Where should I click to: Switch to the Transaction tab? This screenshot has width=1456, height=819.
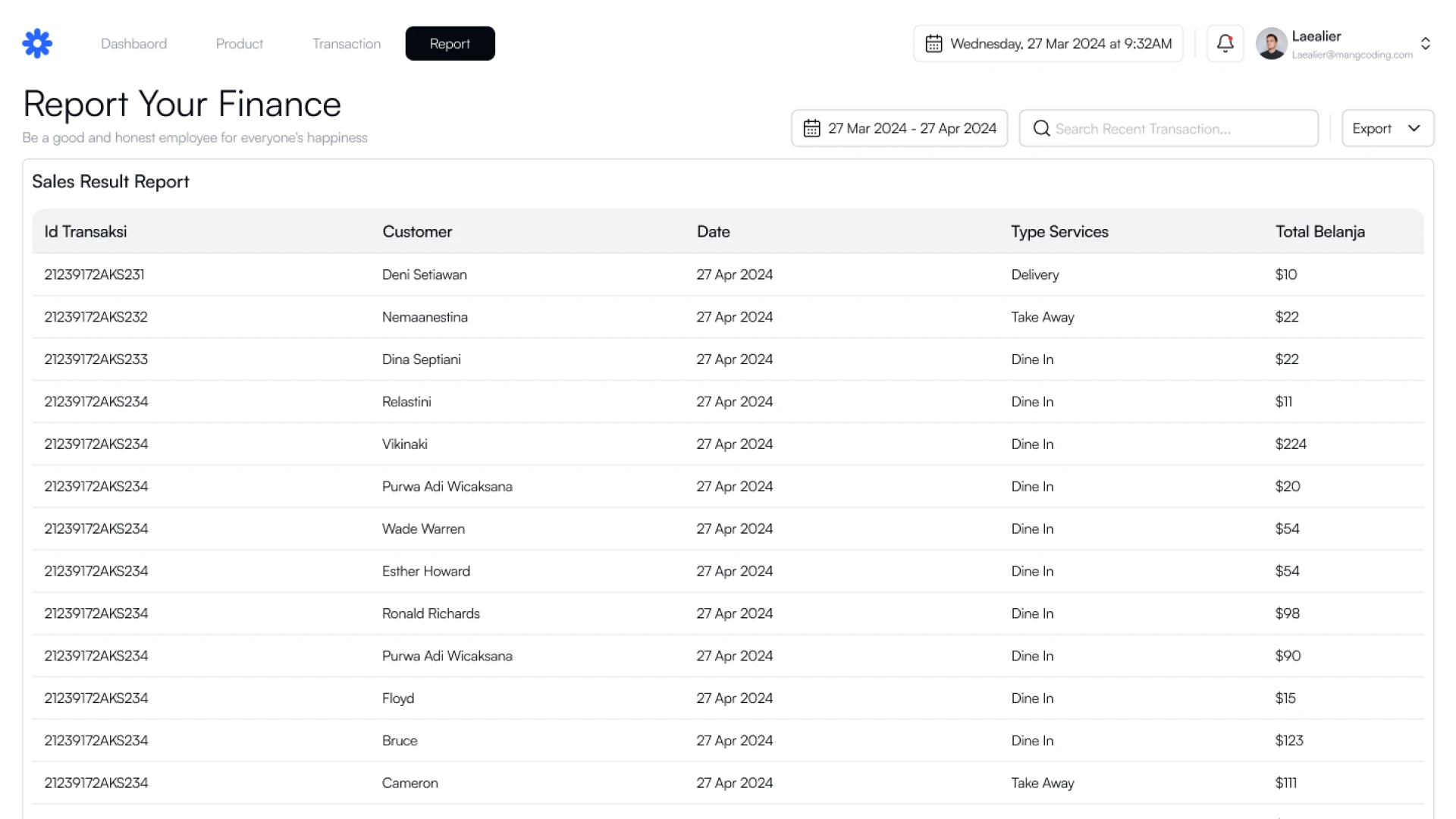346,43
